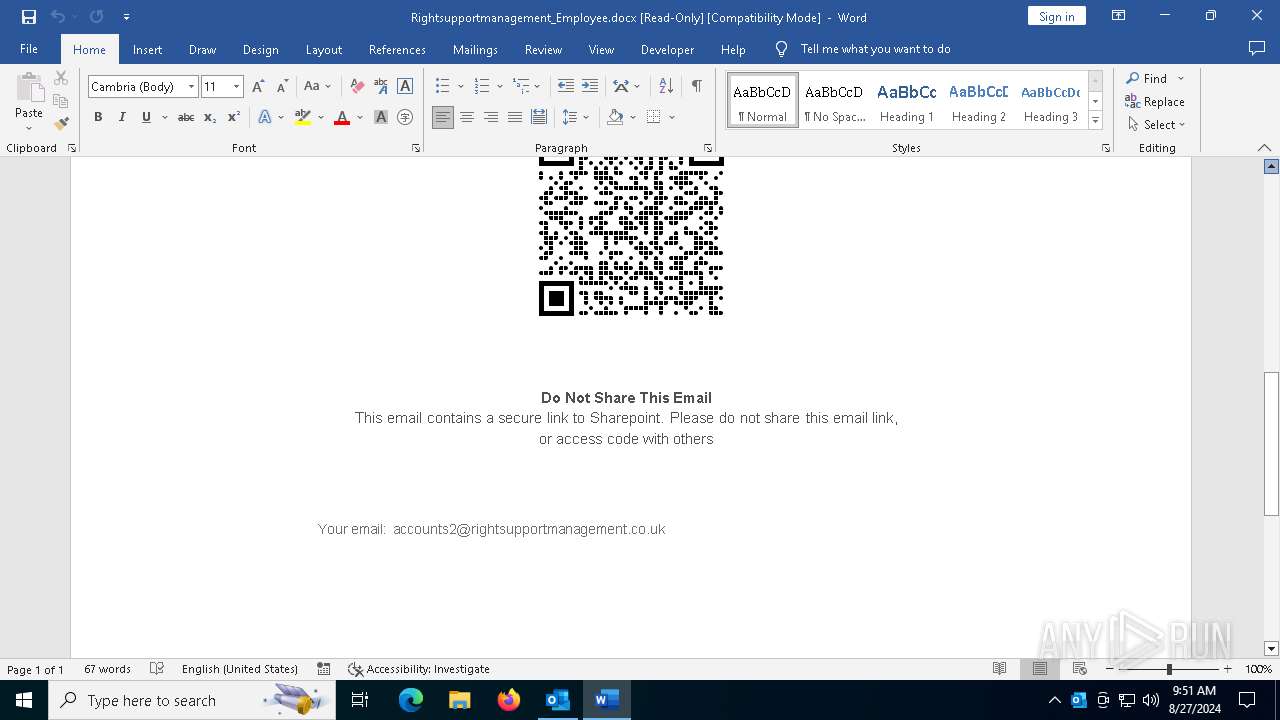This screenshot has height=720, width=1280.
Task: Decrease font size with the shrink font icon
Action: point(282,86)
